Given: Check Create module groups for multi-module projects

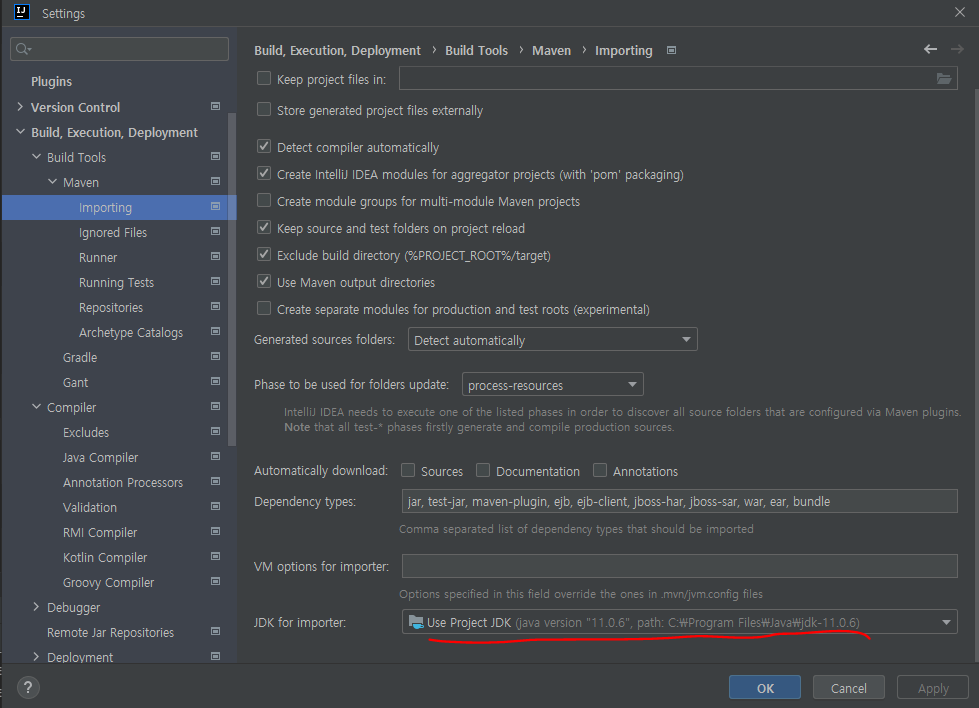Looking at the screenshot, I should pyautogui.click(x=264, y=200).
